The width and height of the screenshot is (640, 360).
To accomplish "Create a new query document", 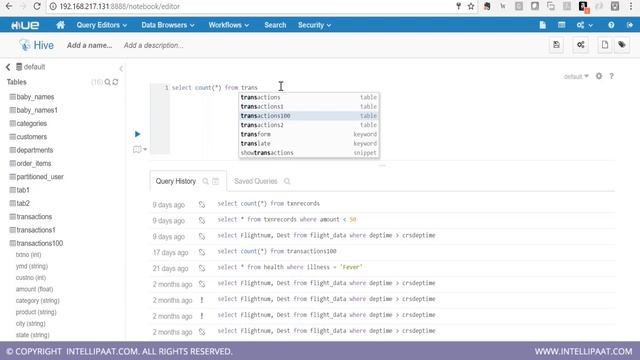I will pos(604,45).
